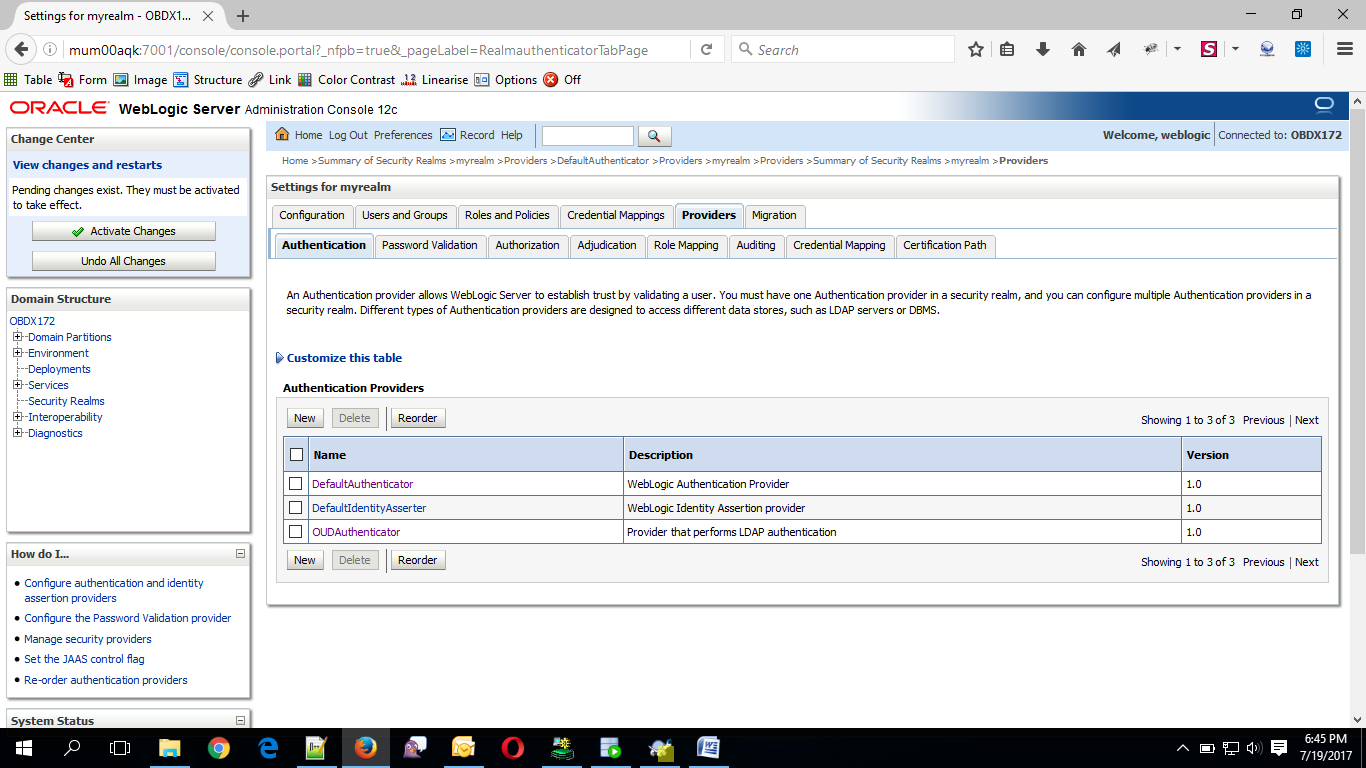Open the OUDAuthenticator provider link
The width and height of the screenshot is (1366, 768).
click(356, 532)
